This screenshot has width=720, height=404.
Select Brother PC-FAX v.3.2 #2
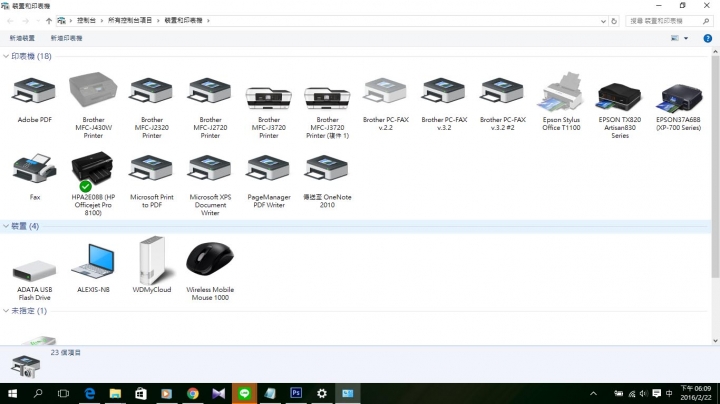pos(502,91)
